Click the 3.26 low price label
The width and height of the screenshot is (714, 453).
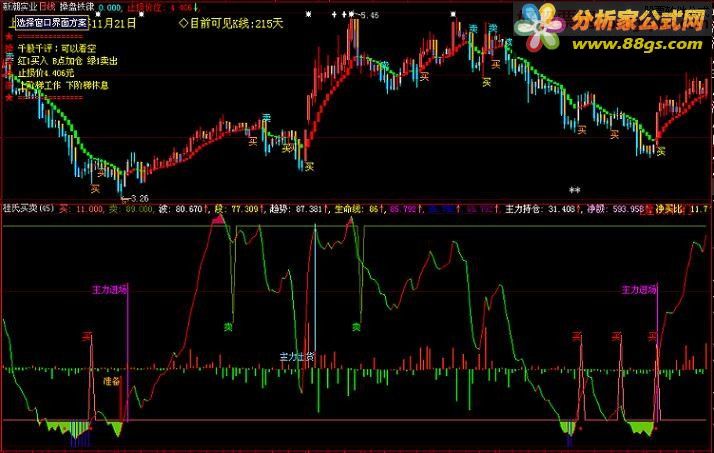coord(138,199)
